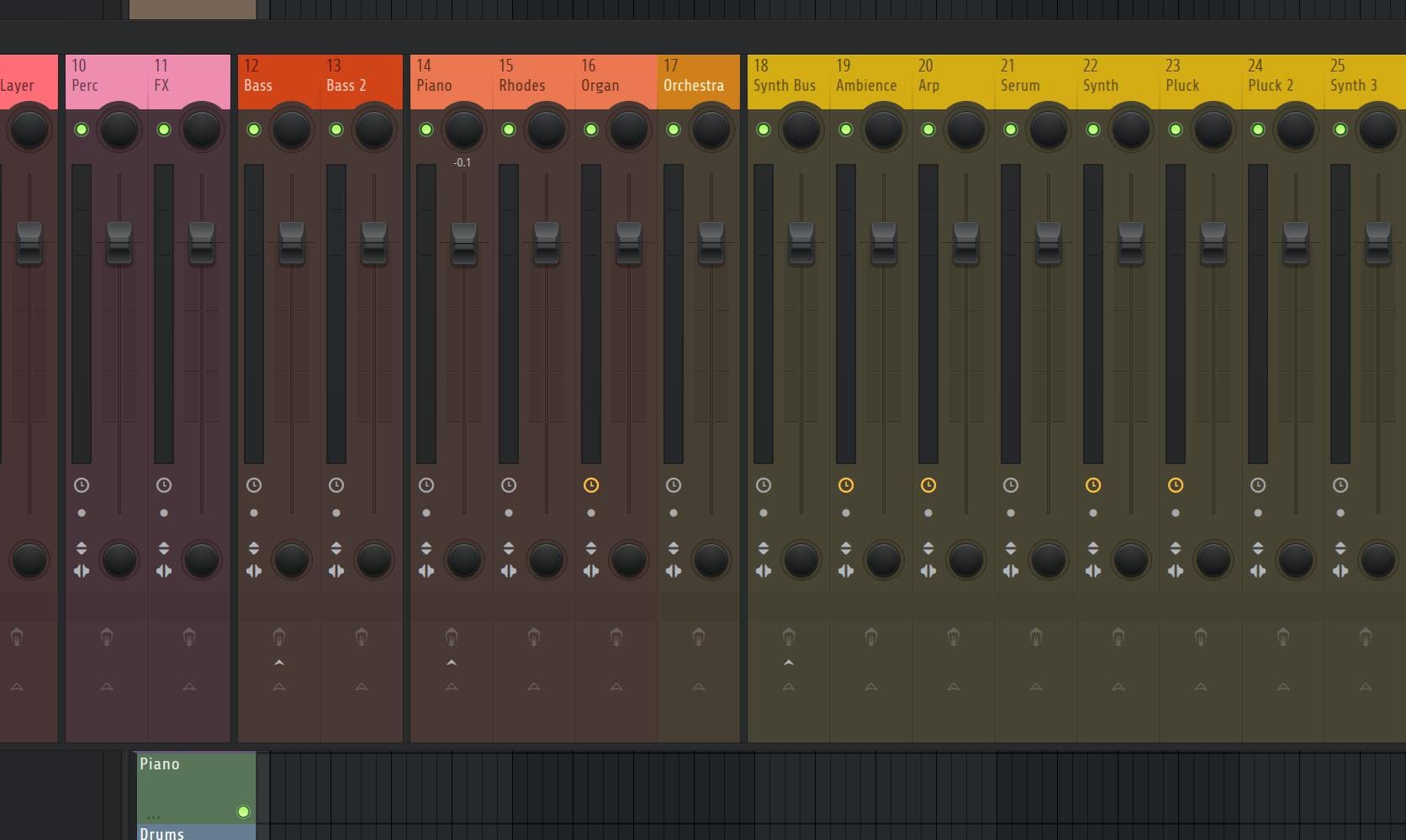Click FX slot icon under Organ track
Viewport: 1406px width, 840px height.
click(x=616, y=637)
